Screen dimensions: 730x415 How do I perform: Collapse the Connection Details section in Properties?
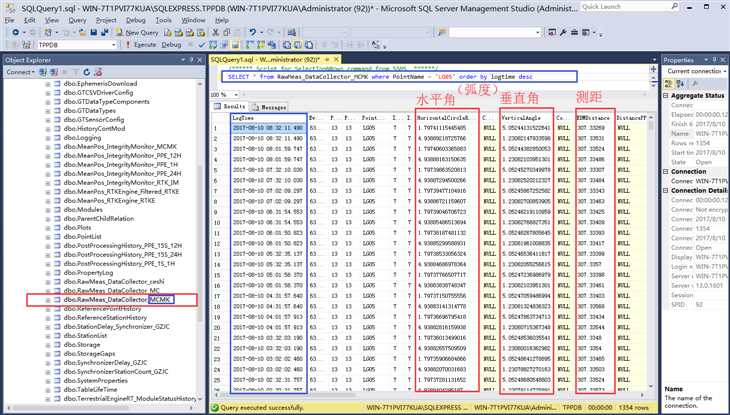click(x=665, y=190)
